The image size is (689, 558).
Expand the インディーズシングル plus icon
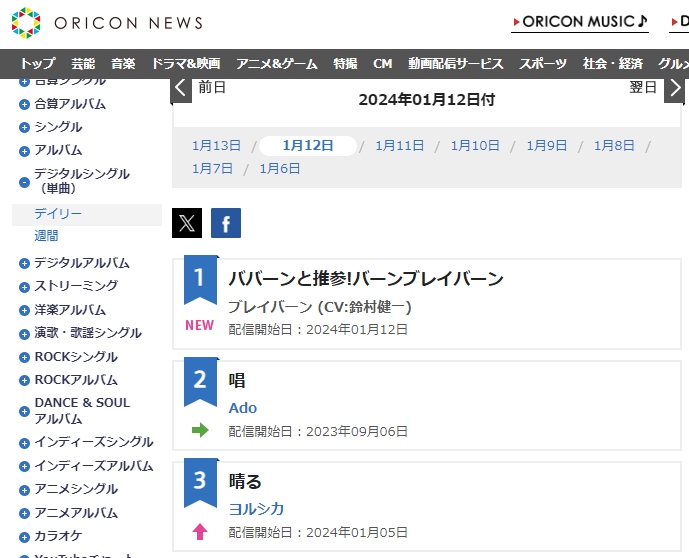(x=25, y=443)
